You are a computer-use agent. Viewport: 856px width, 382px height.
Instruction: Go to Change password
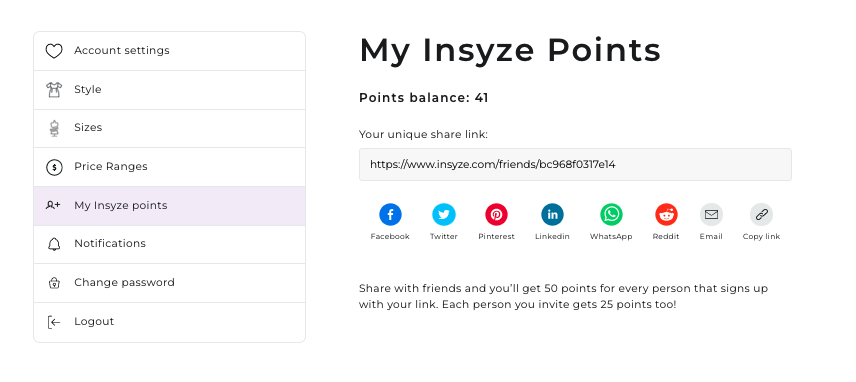tap(169, 283)
